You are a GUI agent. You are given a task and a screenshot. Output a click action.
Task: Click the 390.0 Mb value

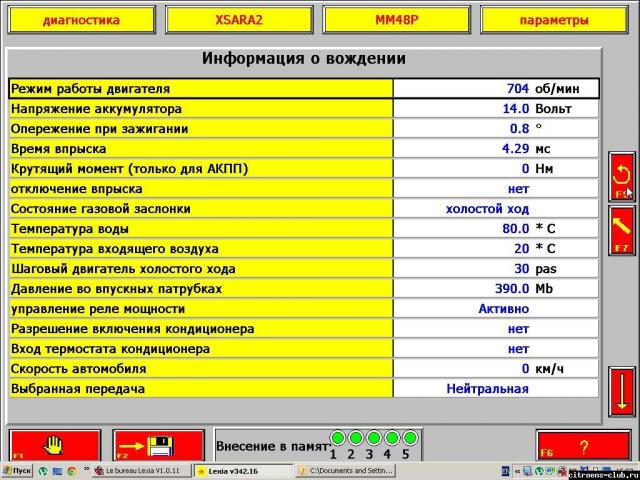(524, 289)
